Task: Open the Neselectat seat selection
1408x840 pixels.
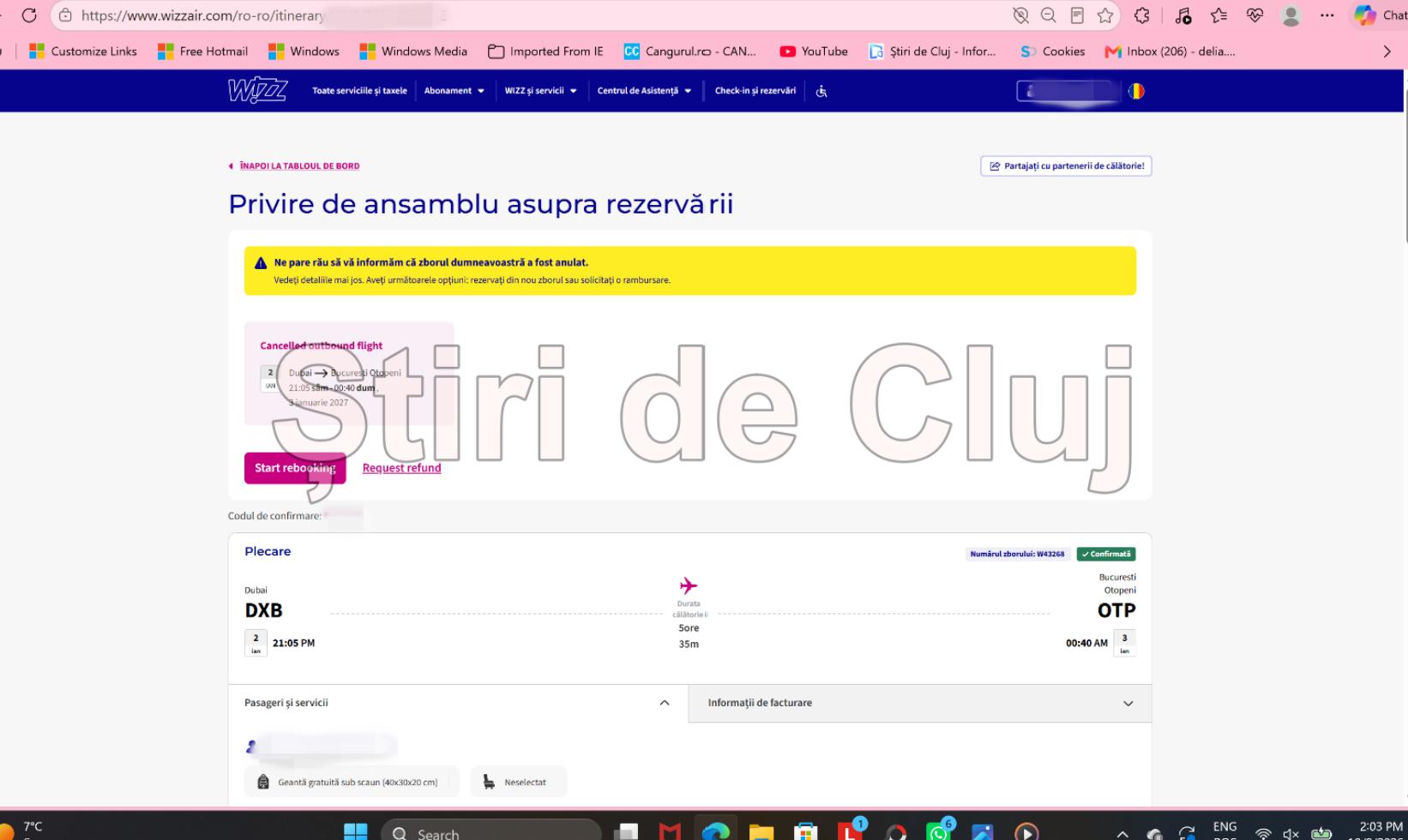Action: pyautogui.click(x=518, y=782)
